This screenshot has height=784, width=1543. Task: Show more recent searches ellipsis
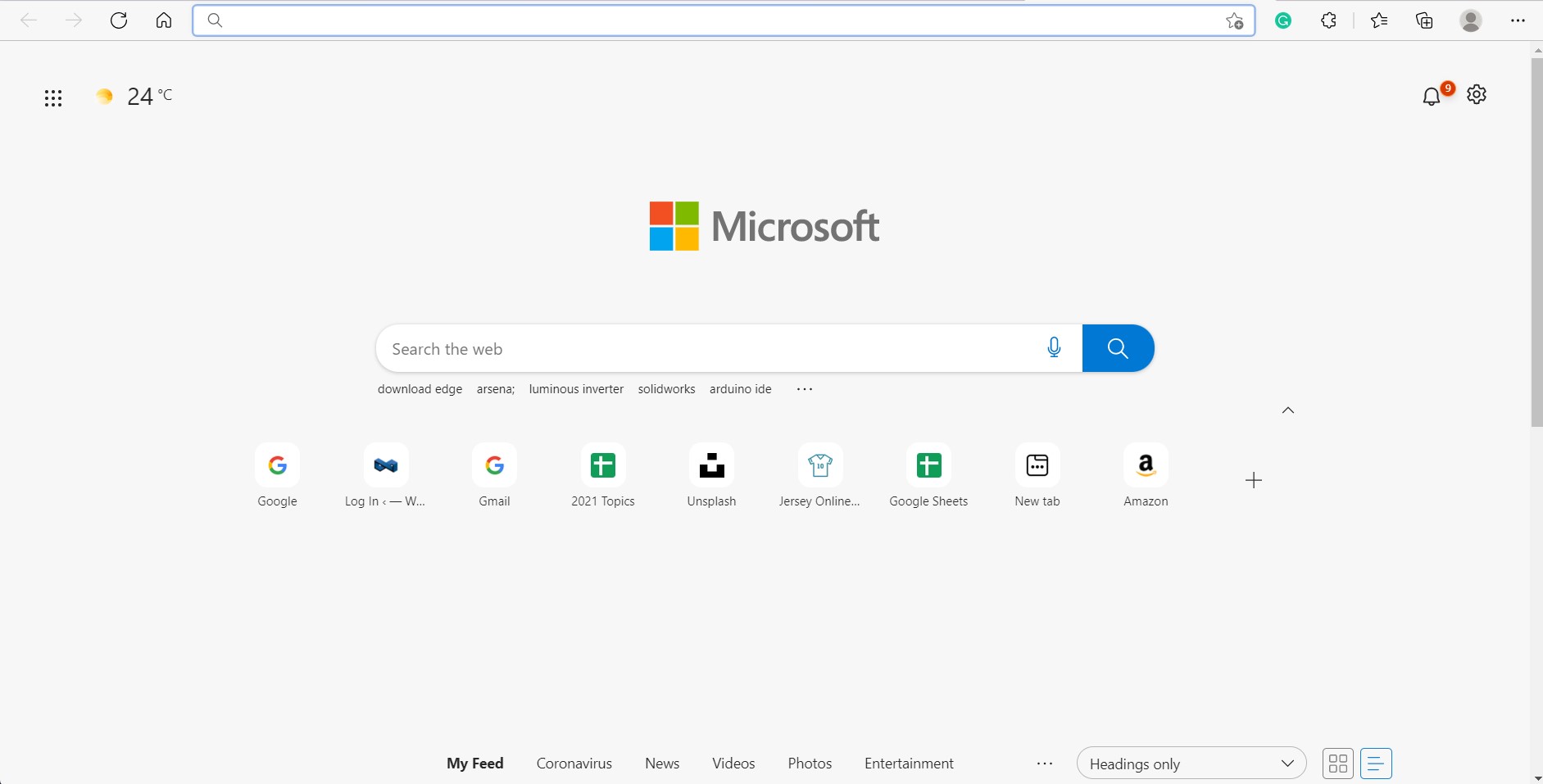click(805, 389)
